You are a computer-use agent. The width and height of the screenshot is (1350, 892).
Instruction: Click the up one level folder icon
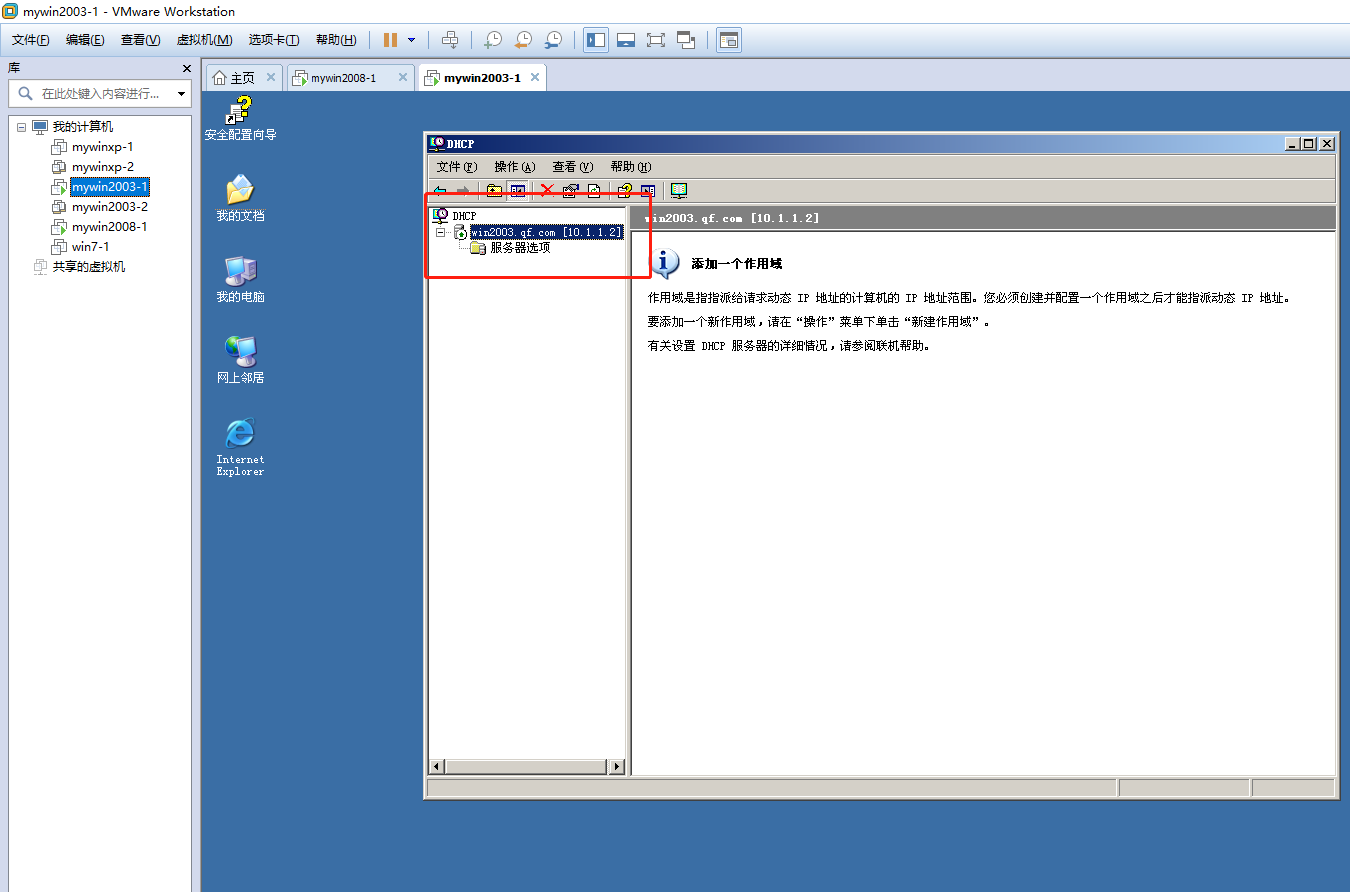pyautogui.click(x=494, y=190)
